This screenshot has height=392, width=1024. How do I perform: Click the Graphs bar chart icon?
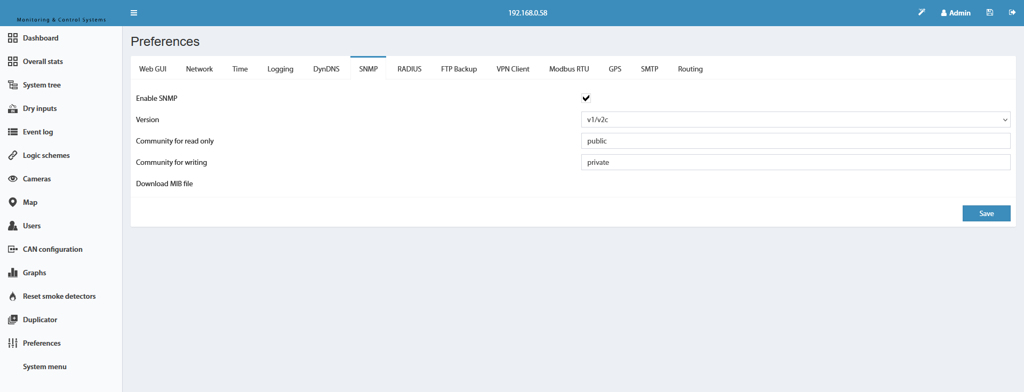[12, 273]
